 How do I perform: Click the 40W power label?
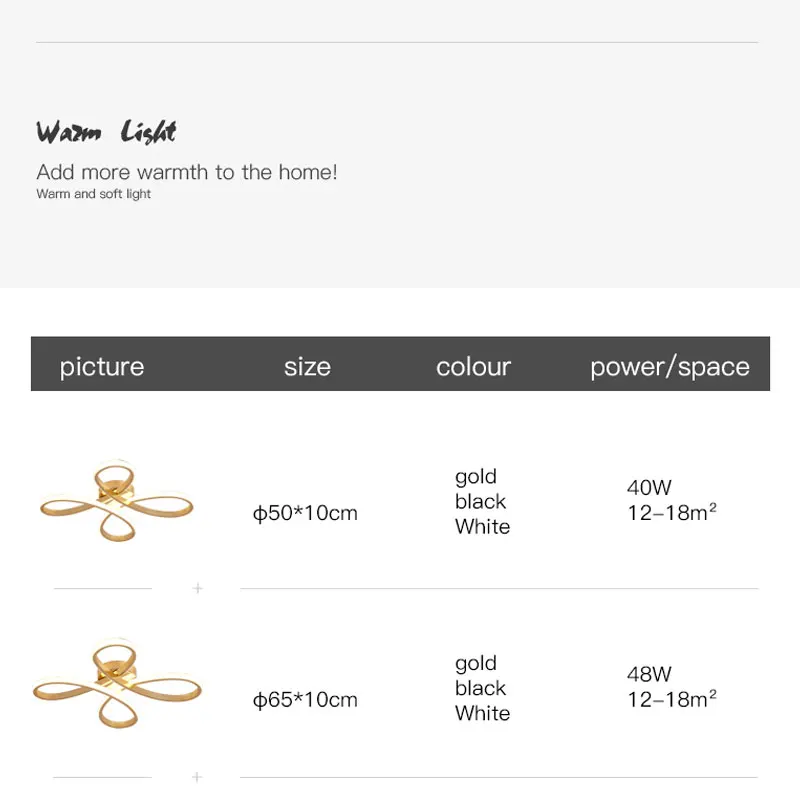[649, 488]
